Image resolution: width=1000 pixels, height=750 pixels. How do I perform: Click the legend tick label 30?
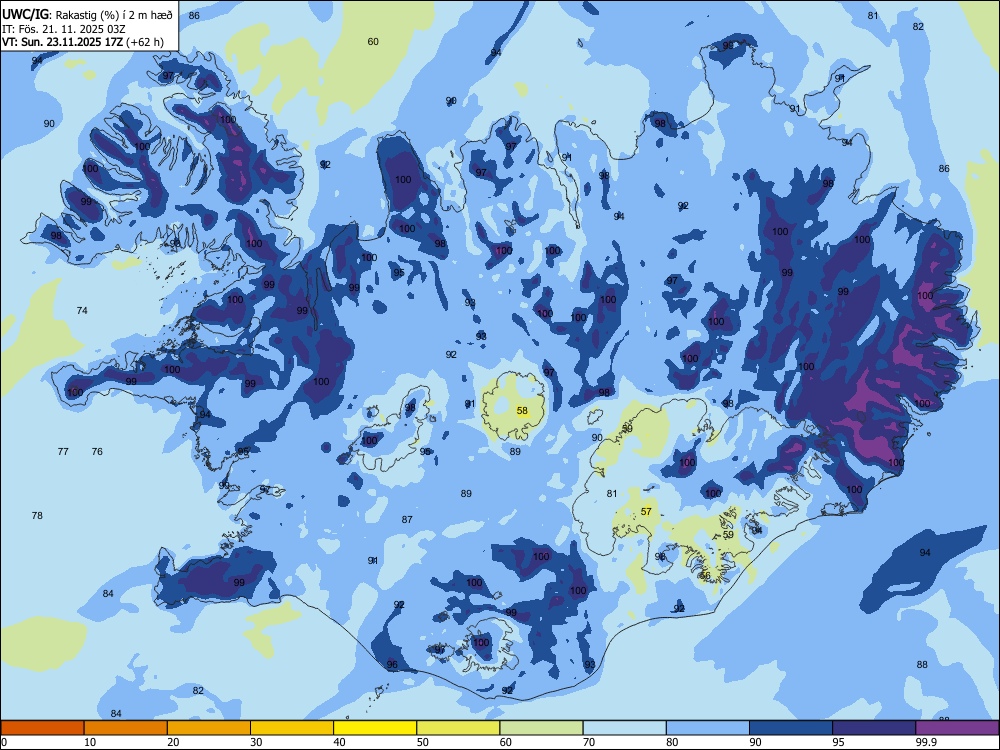256,742
